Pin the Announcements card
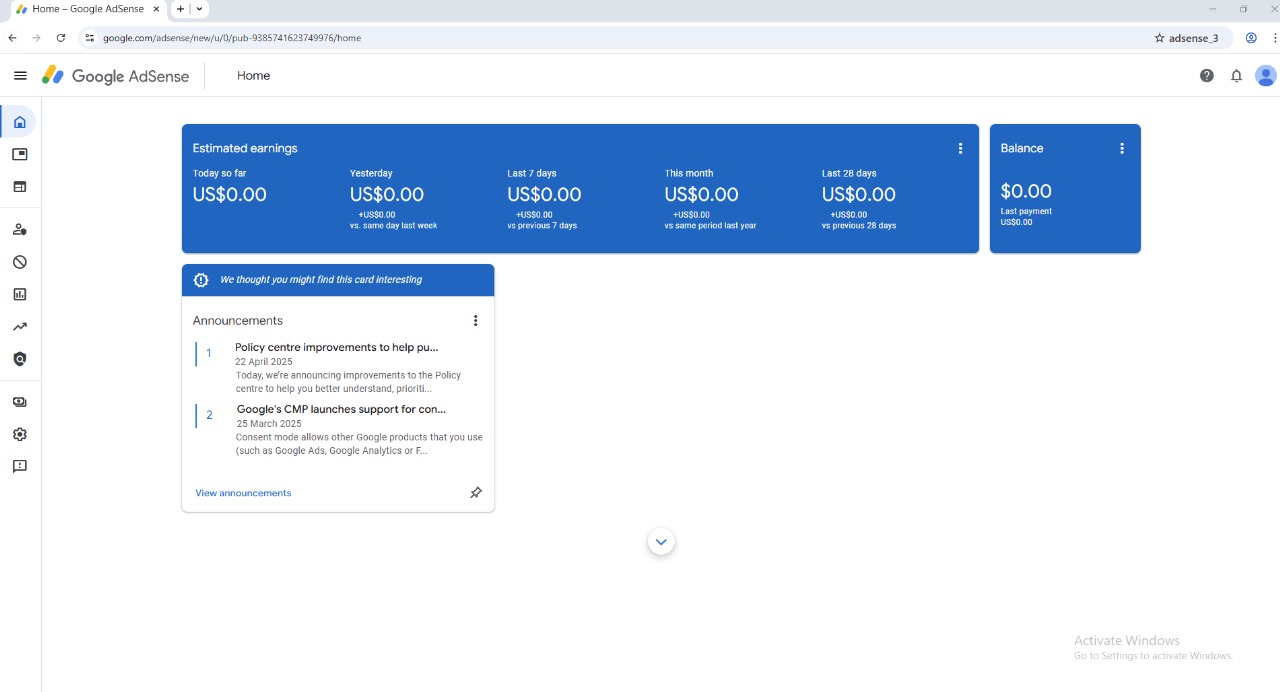Image resolution: width=1280 pixels, height=692 pixels. point(476,493)
